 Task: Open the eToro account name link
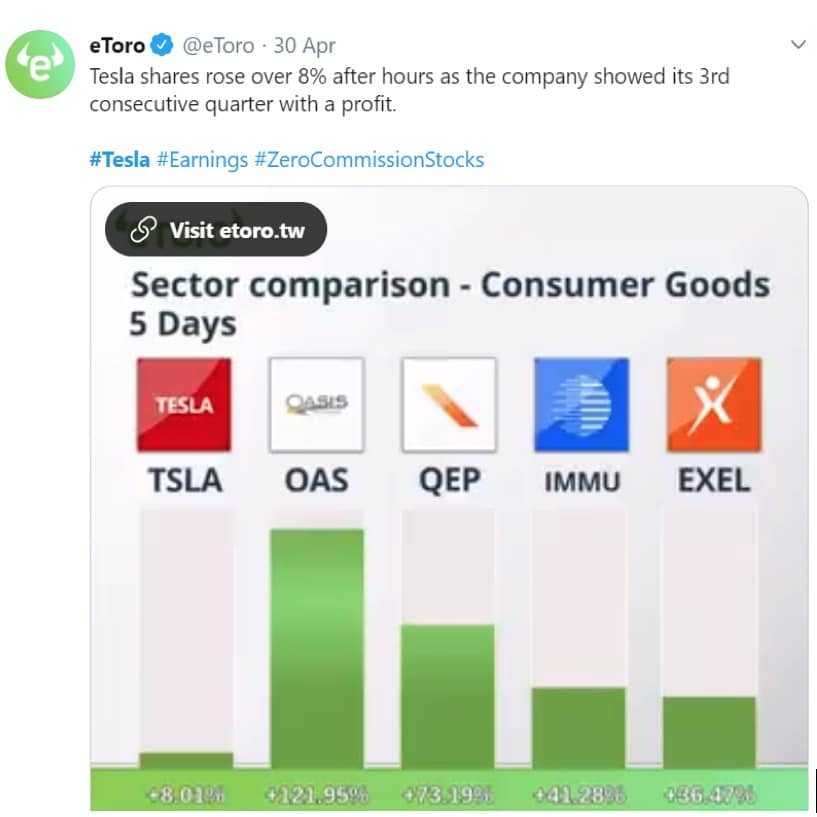tap(117, 45)
